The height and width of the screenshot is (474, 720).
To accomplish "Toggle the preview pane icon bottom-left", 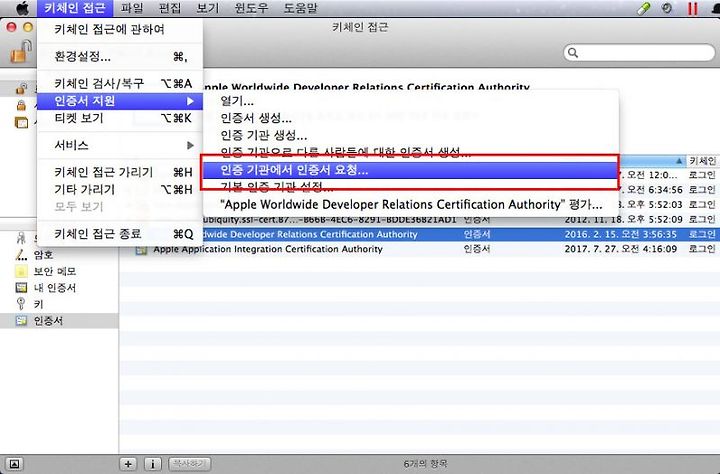I will (x=14, y=464).
